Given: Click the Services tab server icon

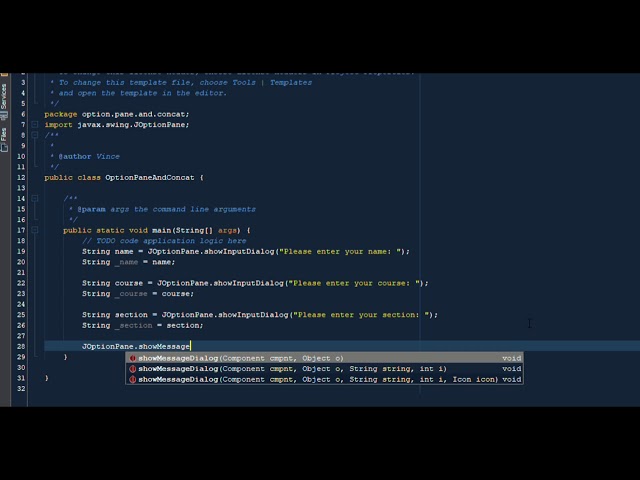Looking at the screenshot, I should [x=4, y=116].
